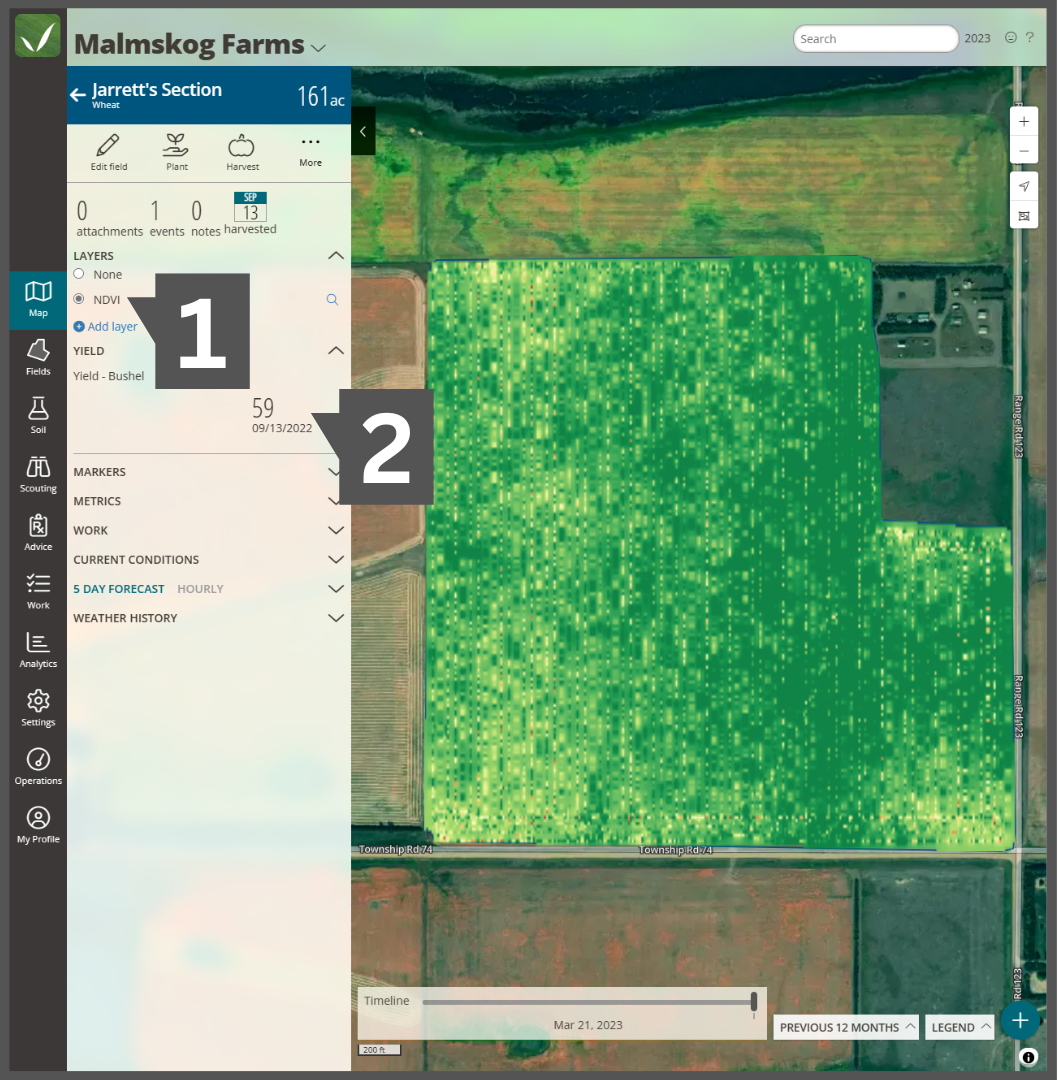Screen dimensions: 1058x1080
Task: Click the 59 yield value
Action: pos(263,408)
